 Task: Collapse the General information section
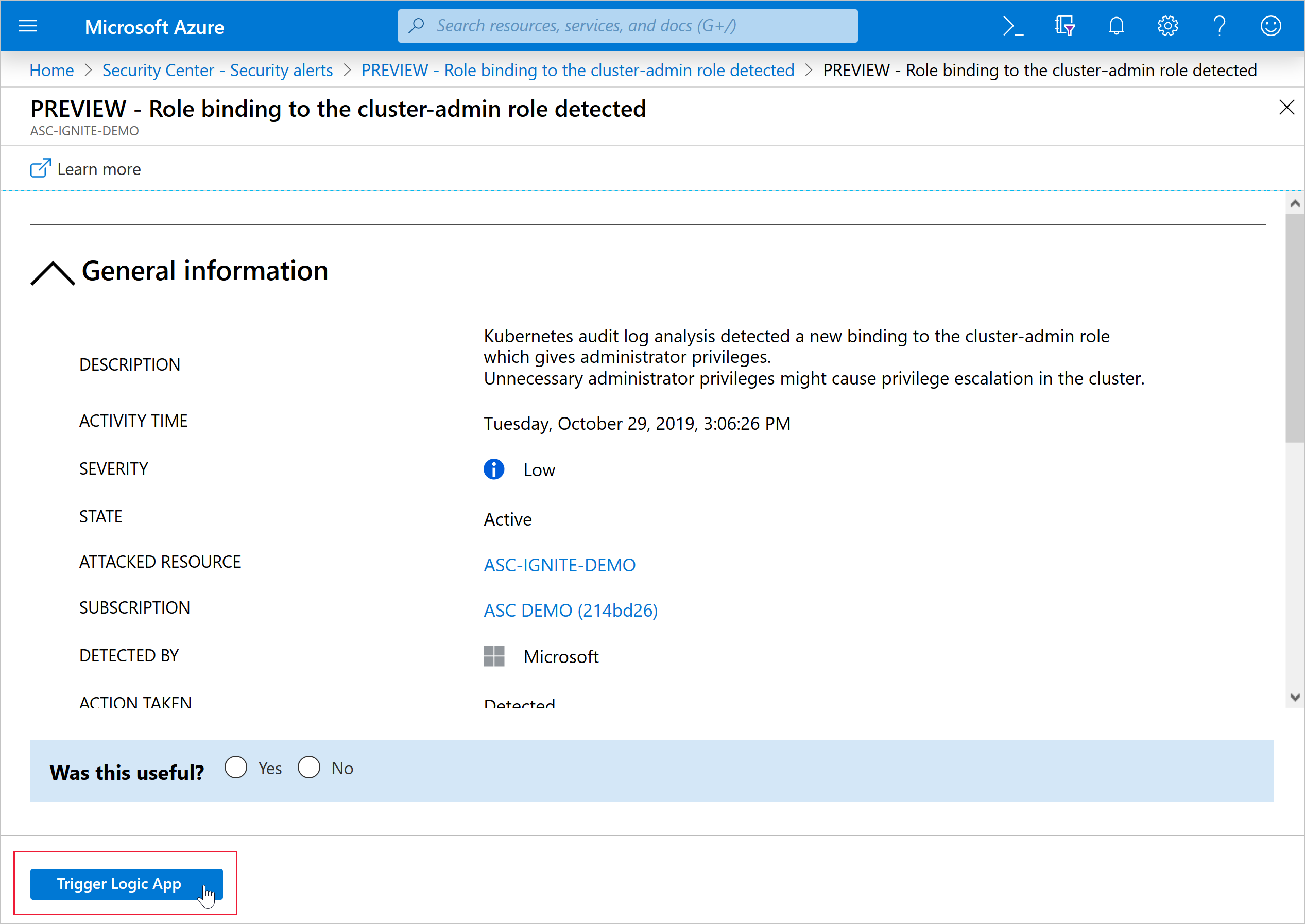point(53,272)
